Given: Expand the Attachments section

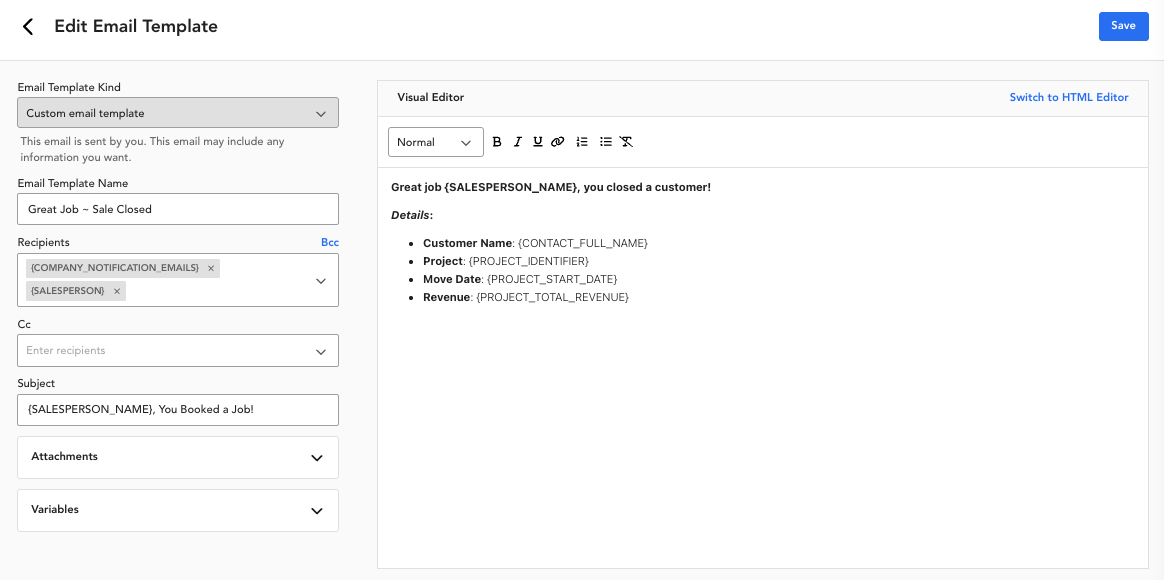Looking at the screenshot, I should click(x=178, y=457).
